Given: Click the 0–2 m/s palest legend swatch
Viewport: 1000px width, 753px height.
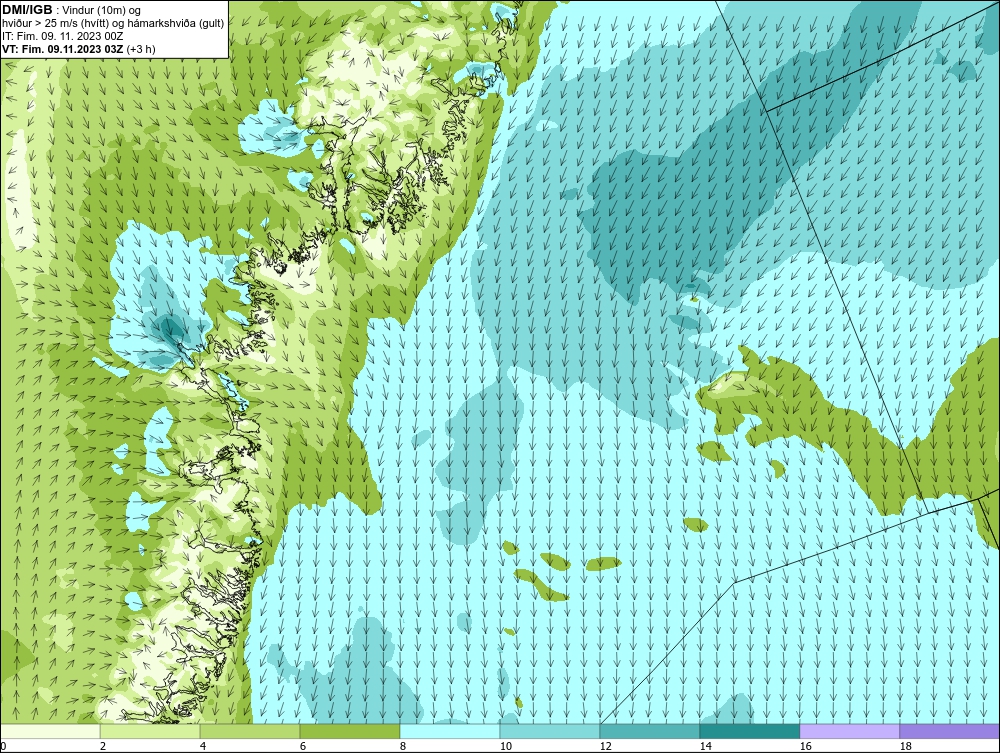Looking at the screenshot, I should pos(50,731).
